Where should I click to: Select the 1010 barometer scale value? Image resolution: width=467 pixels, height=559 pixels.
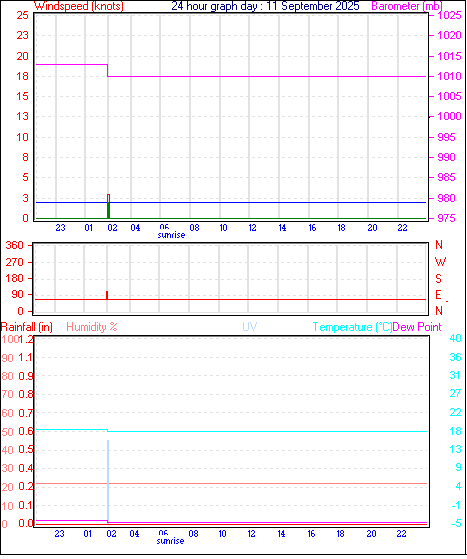pos(449,76)
